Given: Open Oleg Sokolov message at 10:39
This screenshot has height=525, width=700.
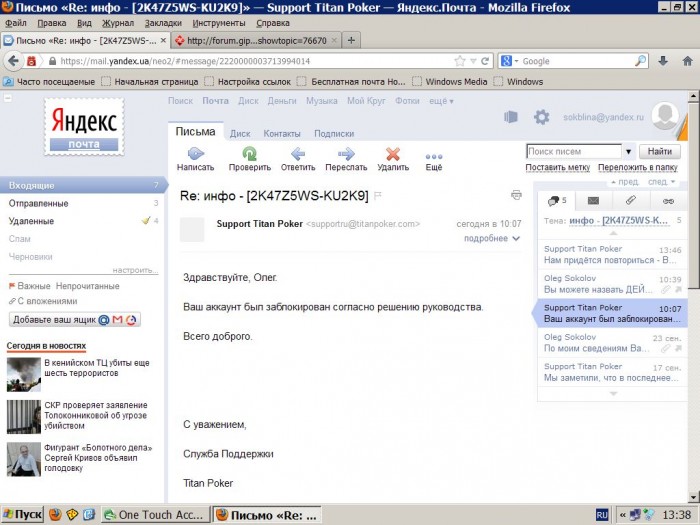Looking at the screenshot, I should click(612, 284).
